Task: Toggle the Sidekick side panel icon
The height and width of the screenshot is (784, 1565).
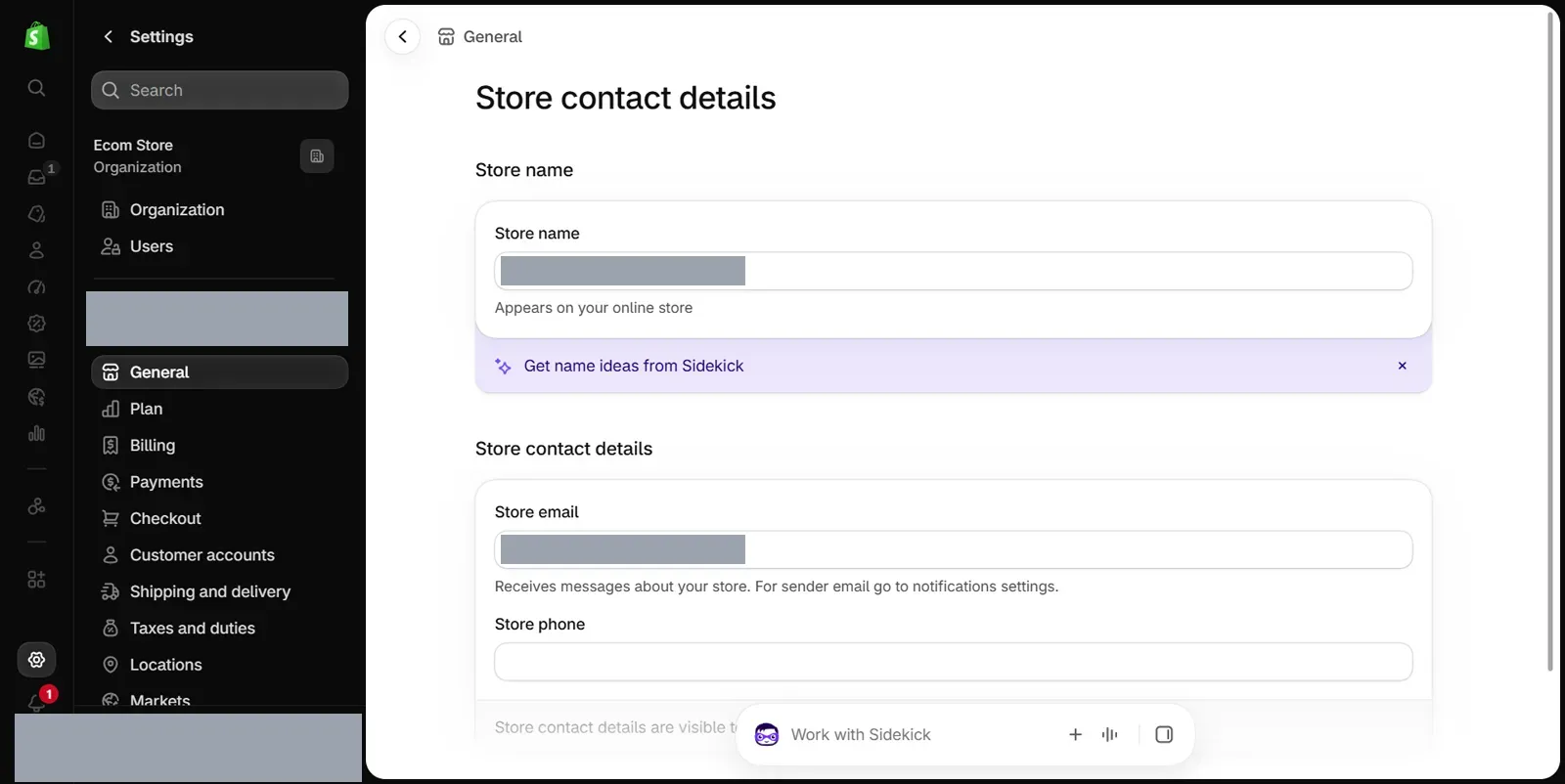Action: [1164, 734]
